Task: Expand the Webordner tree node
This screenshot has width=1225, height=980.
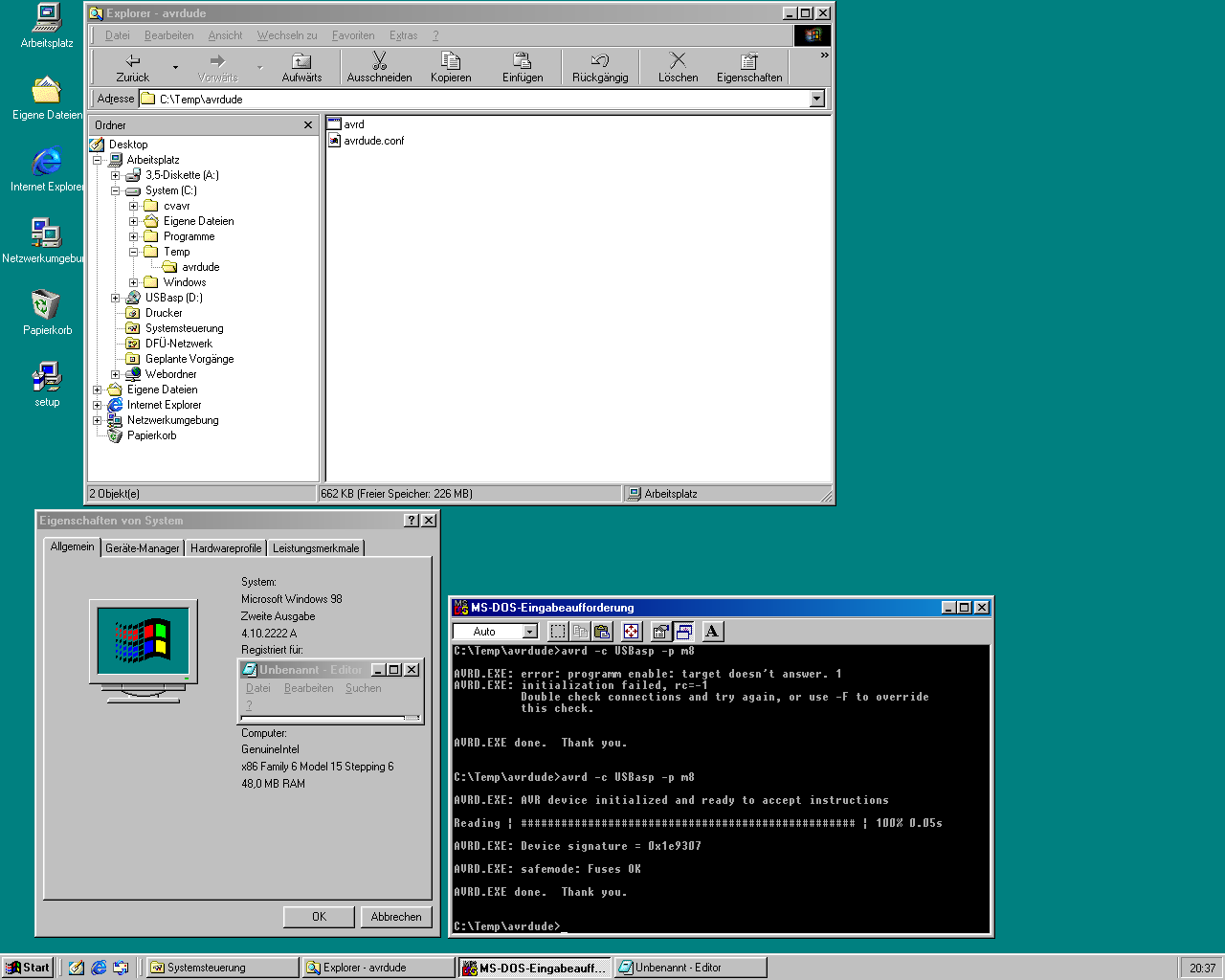Action: coord(115,374)
